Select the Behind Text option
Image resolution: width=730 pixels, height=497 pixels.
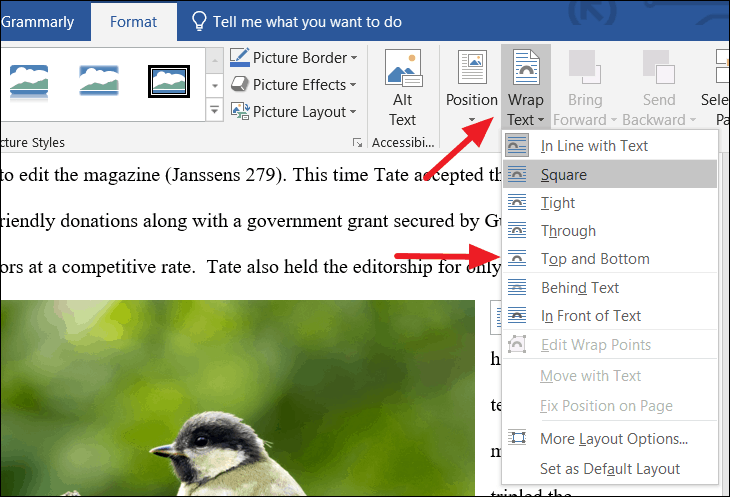(610, 288)
